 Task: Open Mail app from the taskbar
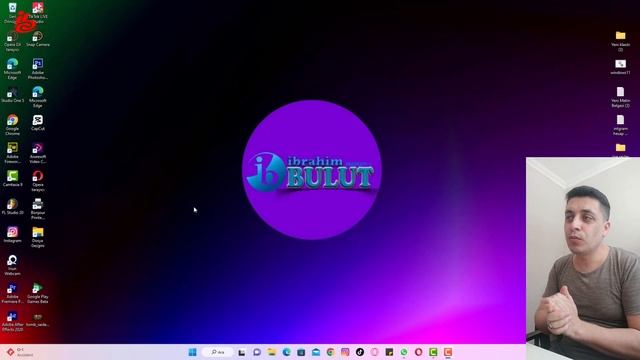316,352
